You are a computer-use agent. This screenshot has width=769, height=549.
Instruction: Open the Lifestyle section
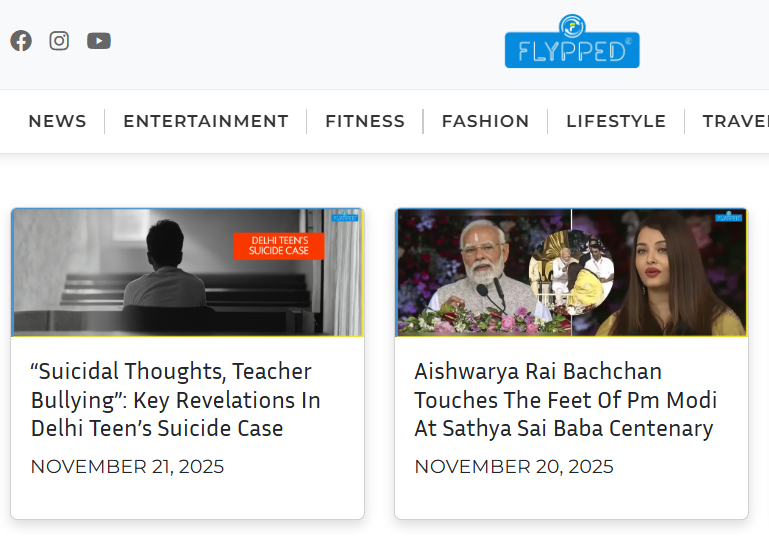[x=616, y=121]
